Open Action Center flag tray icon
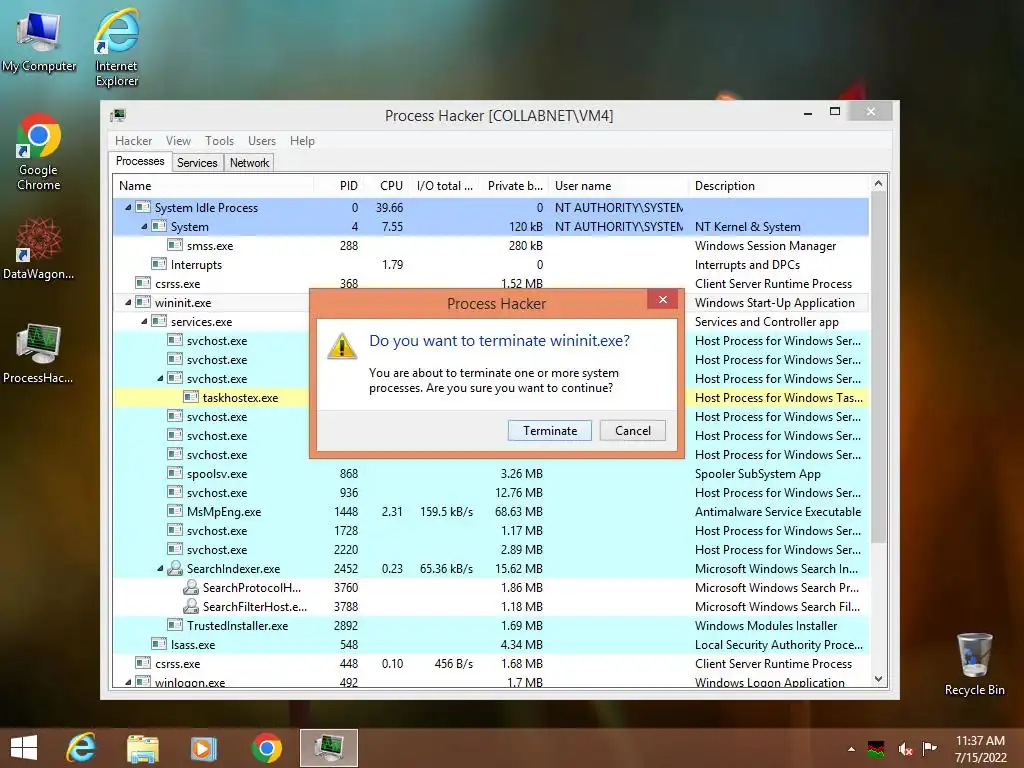 click(x=929, y=748)
